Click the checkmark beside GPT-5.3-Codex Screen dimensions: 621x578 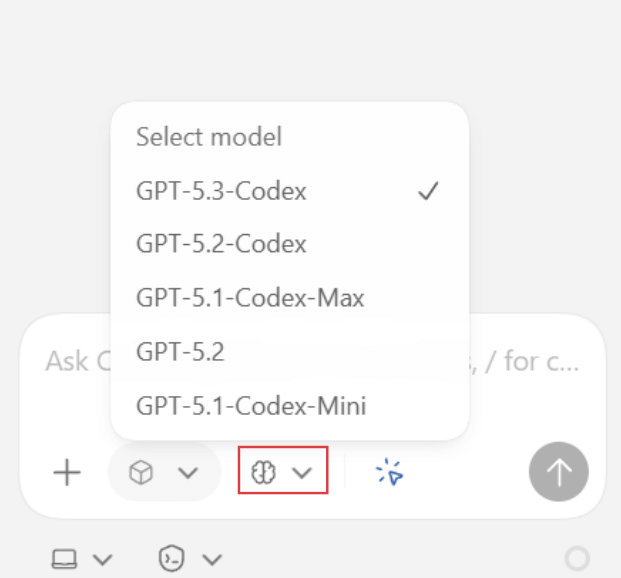point(428,191)
